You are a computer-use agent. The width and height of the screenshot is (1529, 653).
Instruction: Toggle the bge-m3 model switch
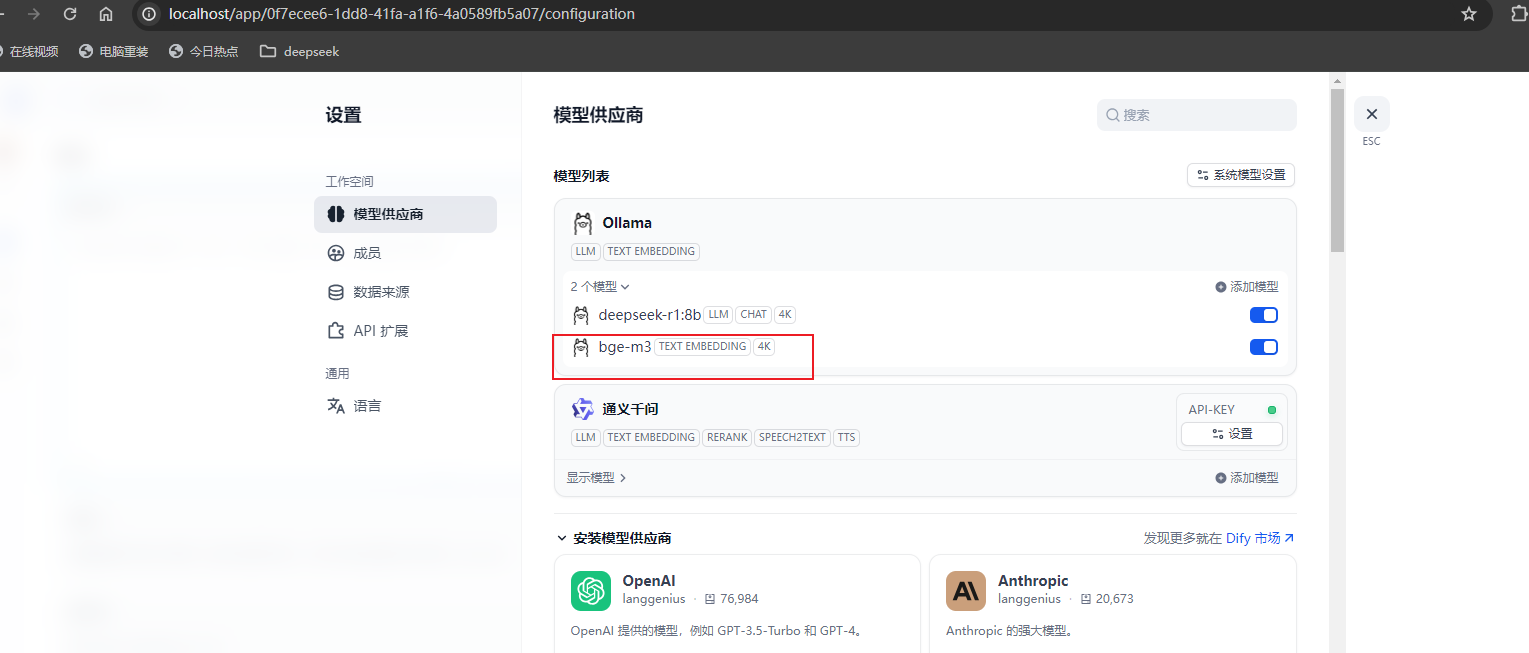[x=1264, y=347]
